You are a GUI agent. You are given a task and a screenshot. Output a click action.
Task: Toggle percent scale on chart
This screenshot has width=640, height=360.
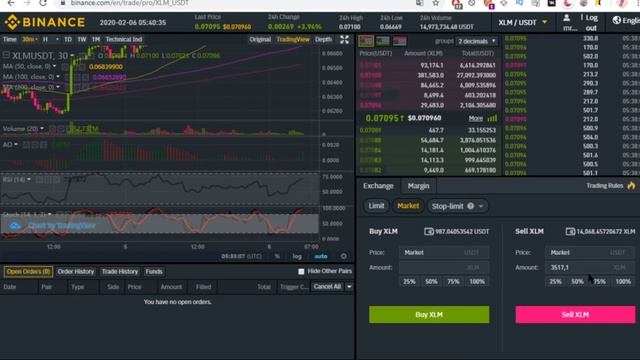pyautogui.click(x=277, y=256)
